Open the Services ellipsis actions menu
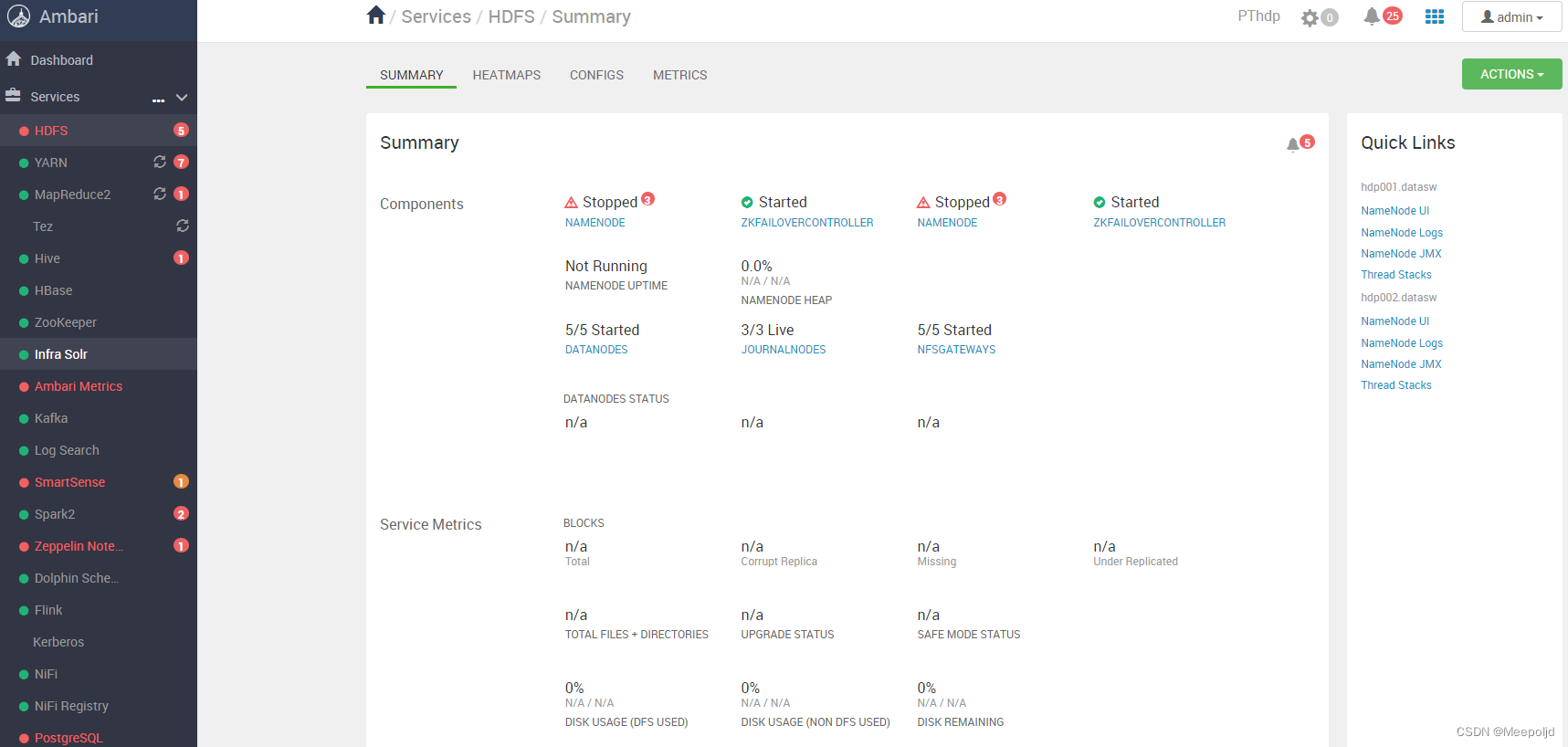 click(158, 99)
